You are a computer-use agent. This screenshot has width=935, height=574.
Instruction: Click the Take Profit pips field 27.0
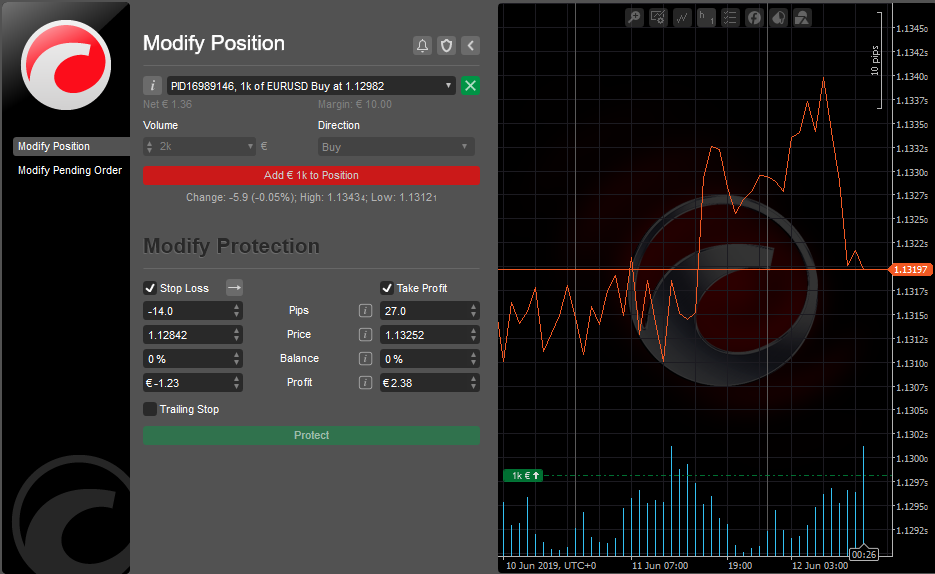coord(430,311)
